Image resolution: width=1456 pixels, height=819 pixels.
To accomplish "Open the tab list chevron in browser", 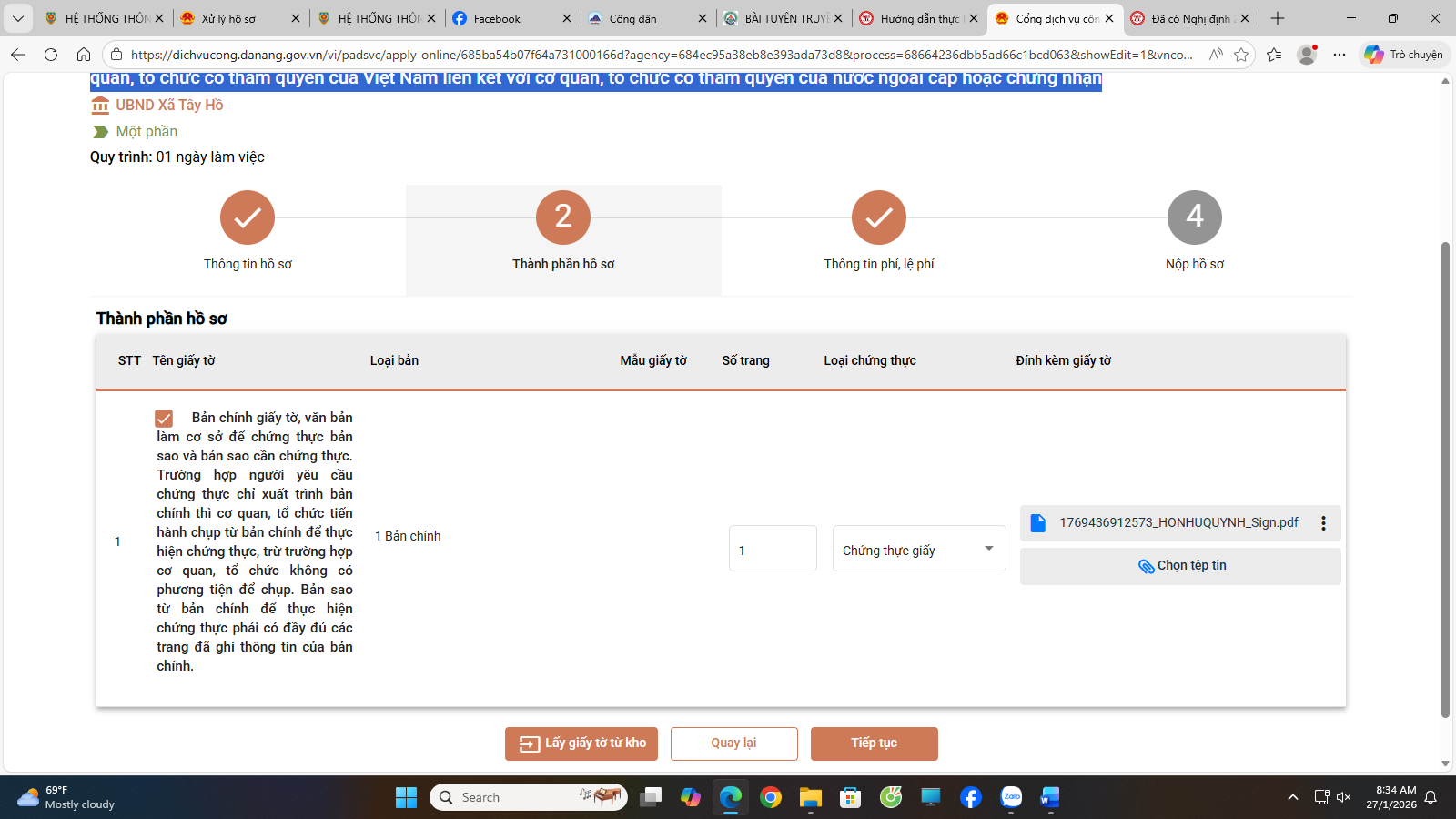I will (17, 18).
